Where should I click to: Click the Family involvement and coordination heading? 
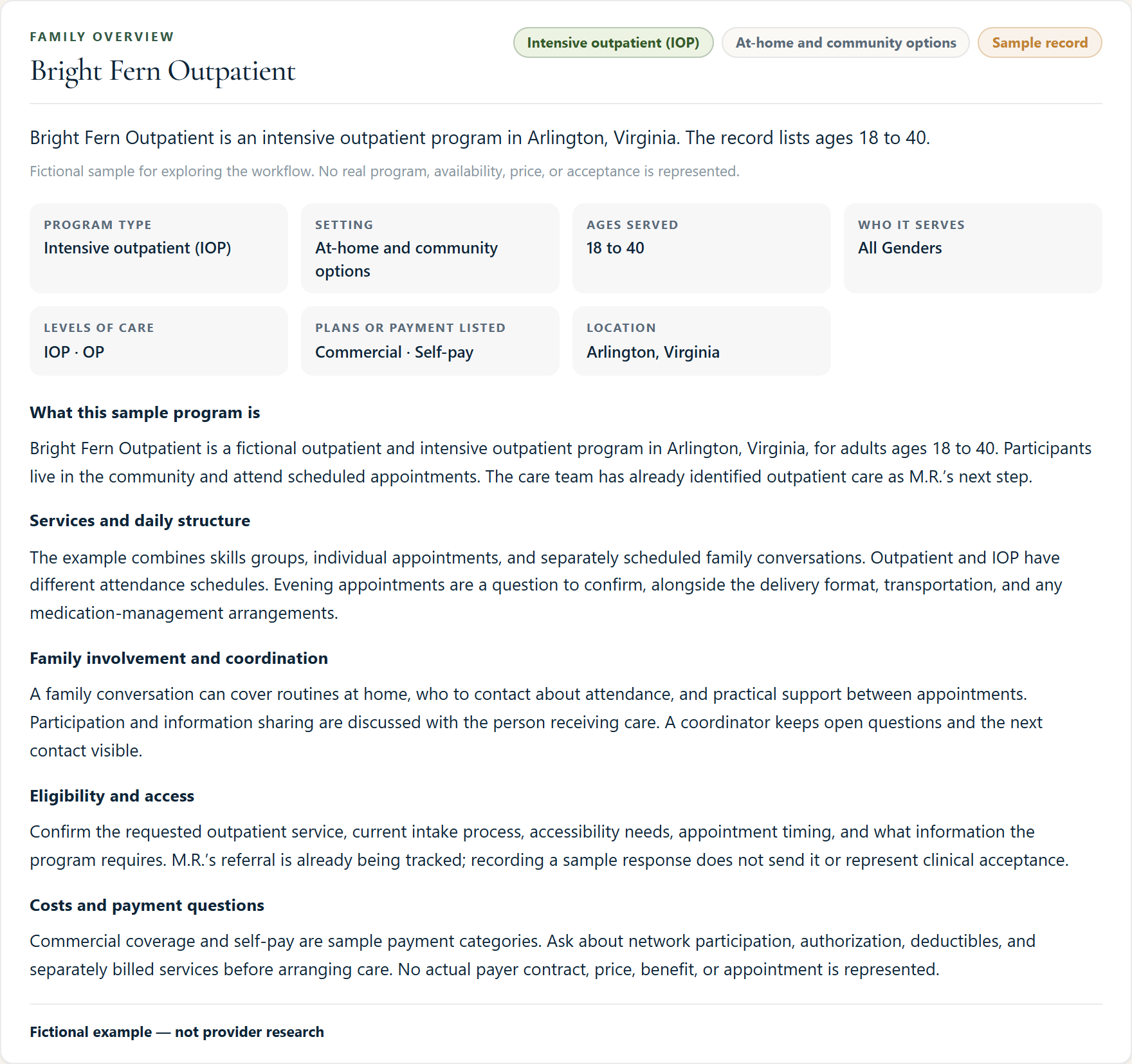179,658
